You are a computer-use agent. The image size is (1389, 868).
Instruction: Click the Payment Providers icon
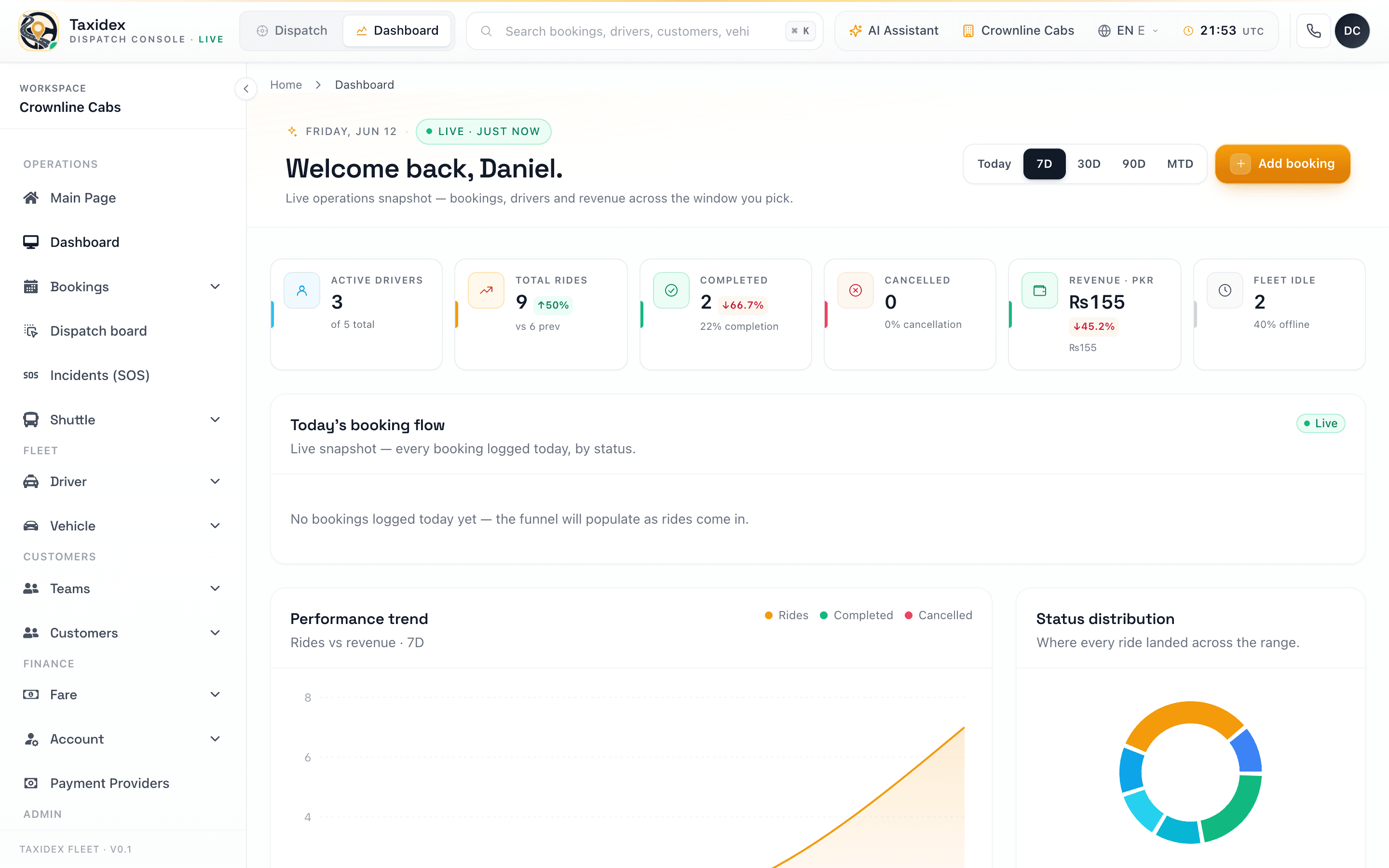[31, 783]
